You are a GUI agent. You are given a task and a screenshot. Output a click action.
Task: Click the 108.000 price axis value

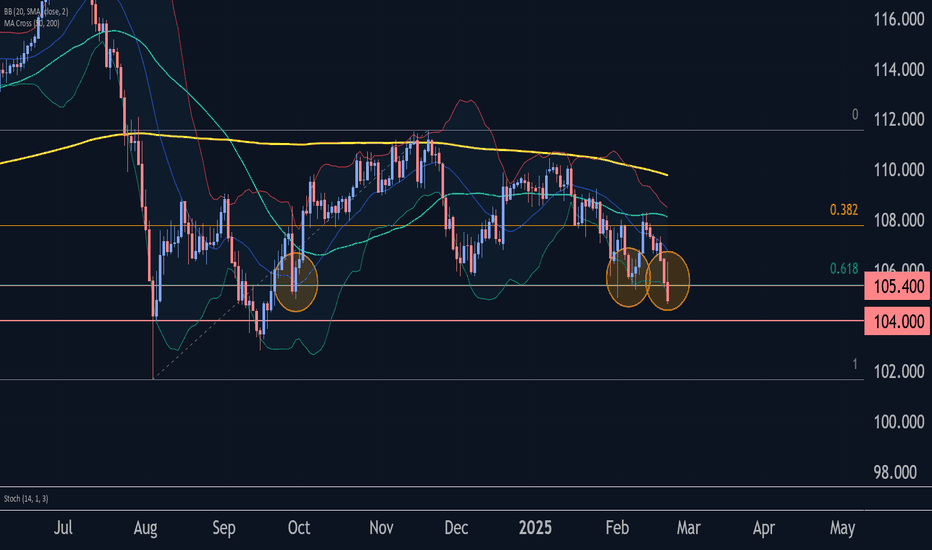click(899, 221)
